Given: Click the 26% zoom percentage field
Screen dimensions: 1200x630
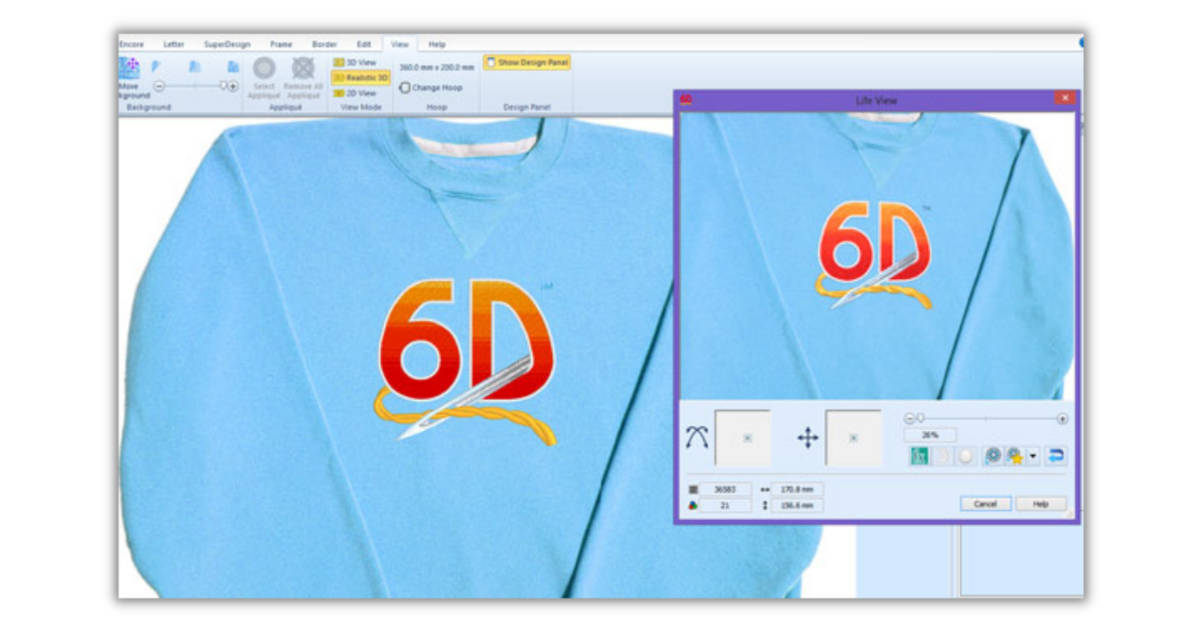Looking at the screenshot, I should pyautogui.click(x=929, y=434).
